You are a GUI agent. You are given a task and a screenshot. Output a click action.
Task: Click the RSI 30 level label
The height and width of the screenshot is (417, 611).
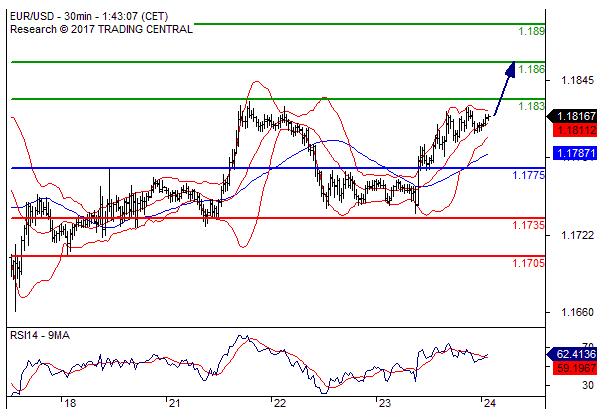pyautogui.click(x=588, y=385)
